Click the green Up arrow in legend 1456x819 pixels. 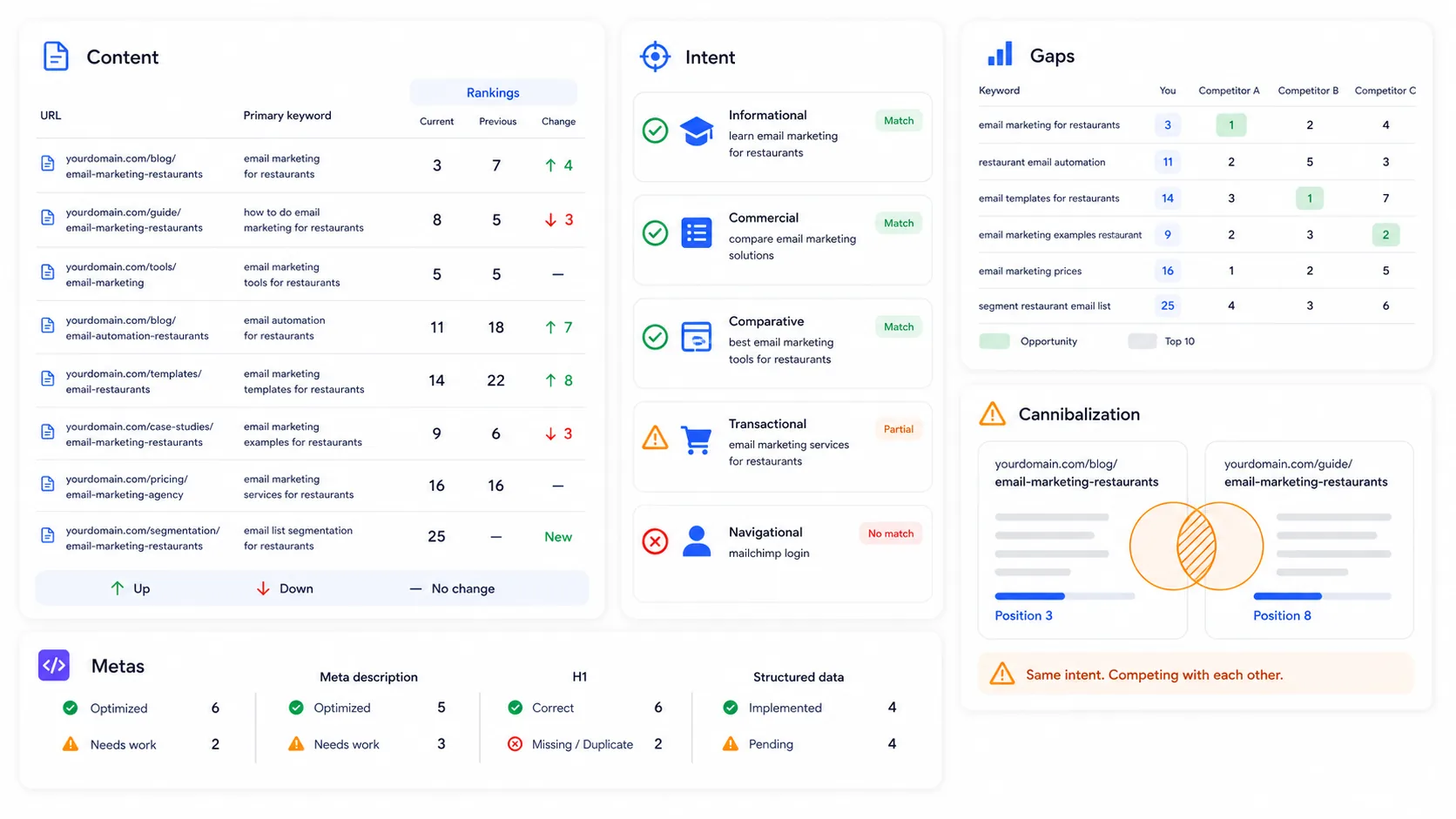[118, 588]
